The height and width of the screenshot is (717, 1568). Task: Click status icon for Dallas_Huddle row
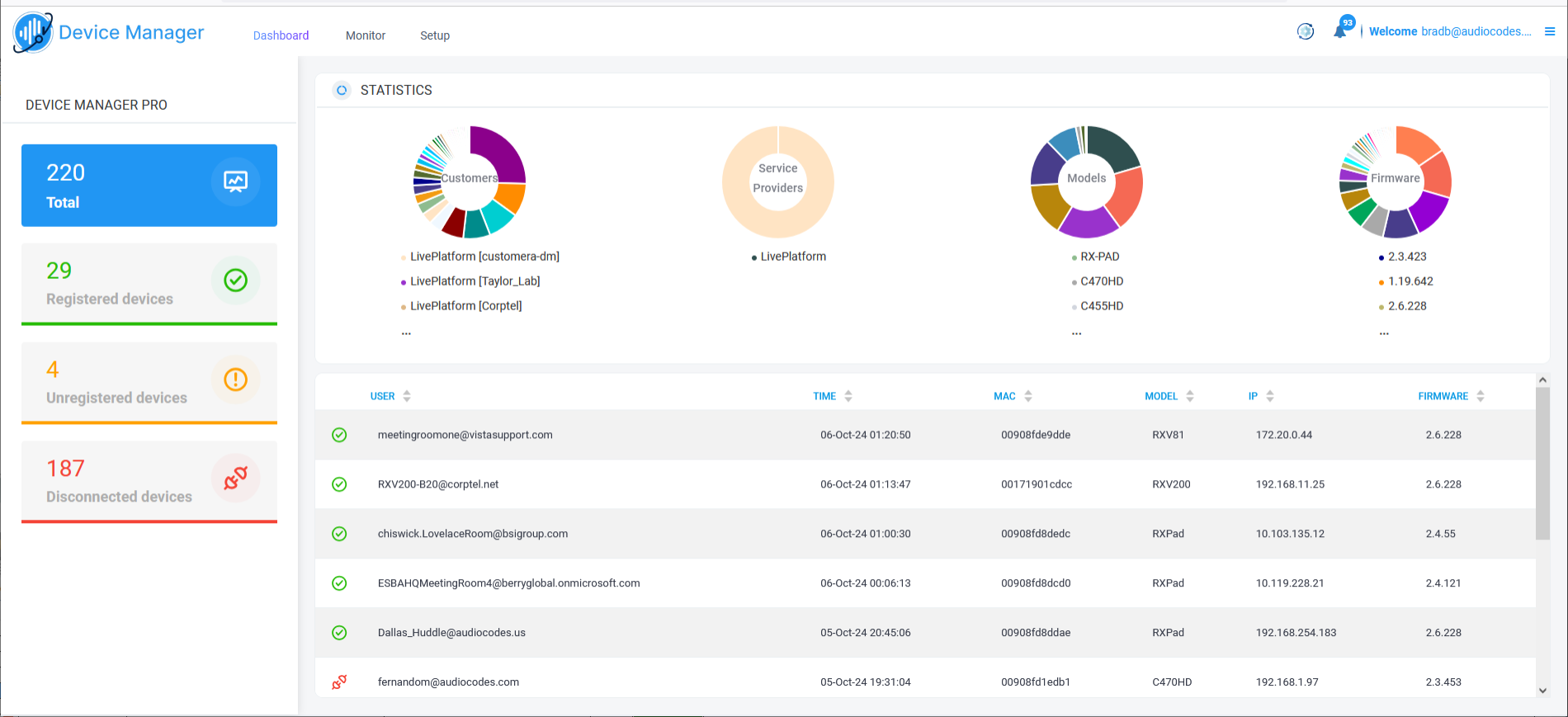pyautogui.click(x=339, y=633)
